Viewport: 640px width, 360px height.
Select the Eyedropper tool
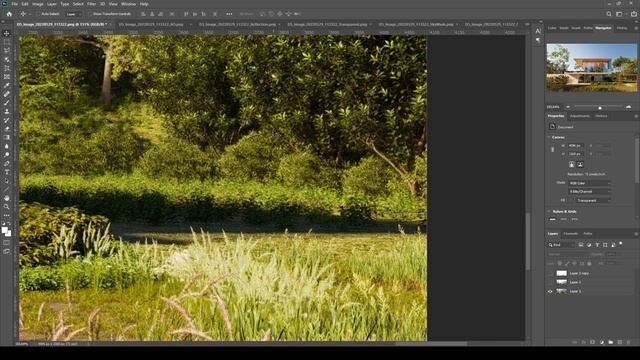[7, 85]
